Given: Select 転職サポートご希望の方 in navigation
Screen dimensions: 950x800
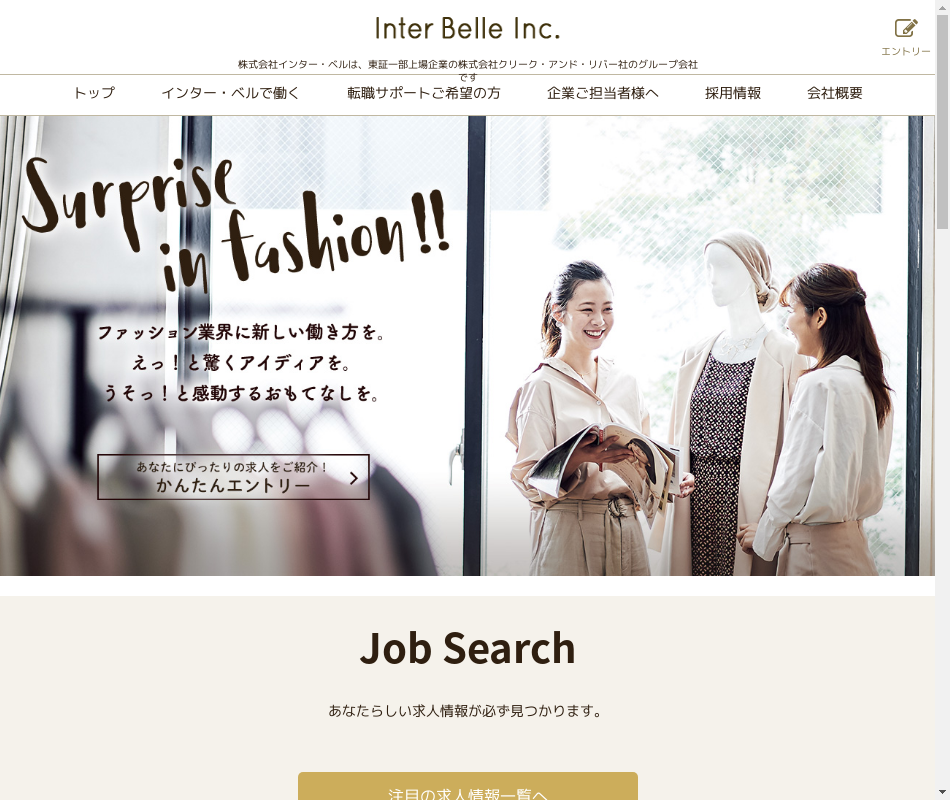Looking at the screenshot, I should point(424,93).
